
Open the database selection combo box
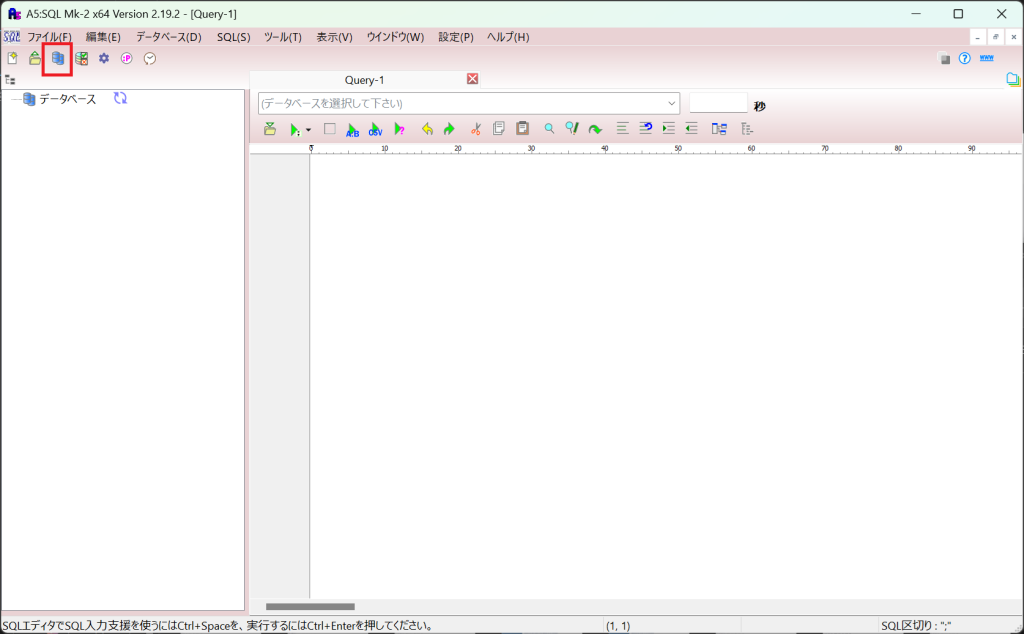click(x=468, y=103)
